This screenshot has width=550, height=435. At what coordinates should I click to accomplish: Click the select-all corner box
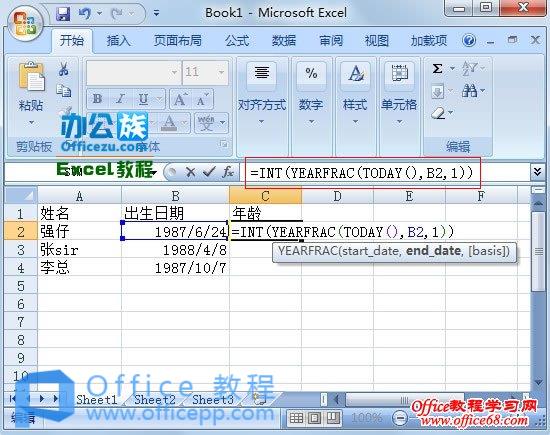pyautogui.click(x=20, y=195)
